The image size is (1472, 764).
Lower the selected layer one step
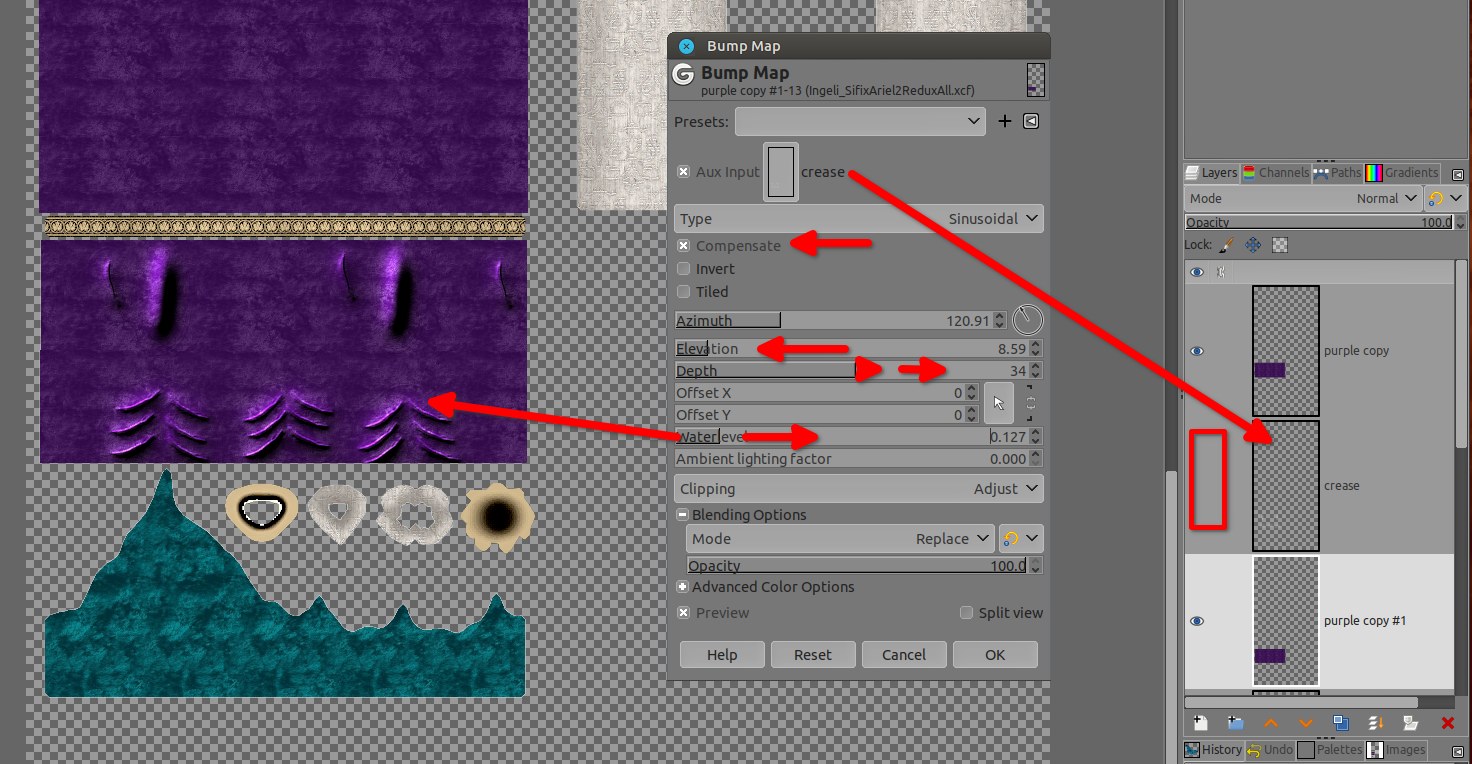tap(1306, 723)
